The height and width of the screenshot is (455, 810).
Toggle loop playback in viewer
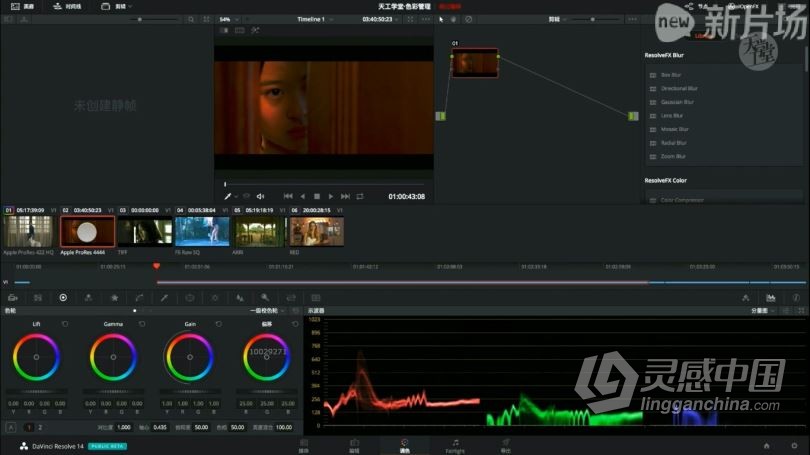click(360, 196)
